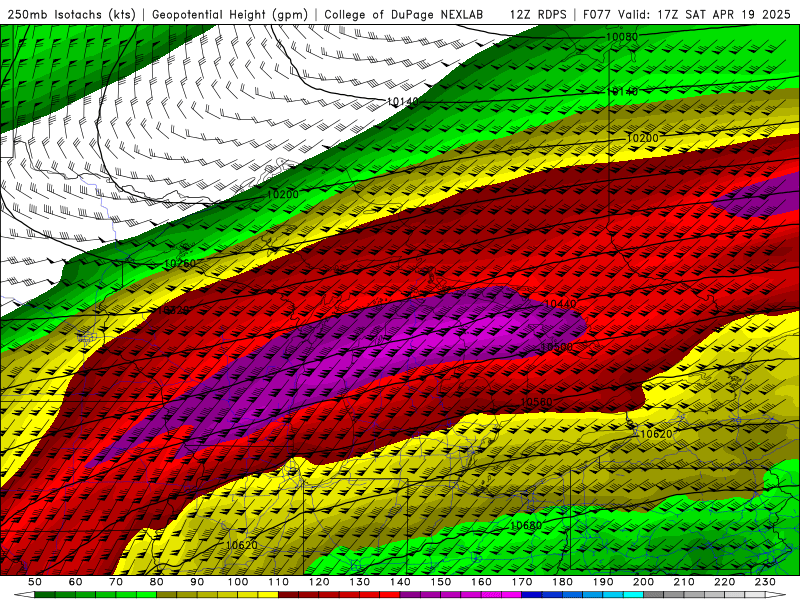Image resolution: width=800 pixels, height=600 pixels.
Task: Click the 'Valid: 17Z SAT APR 19 2025' text
Action: click(x=704, y=15)
